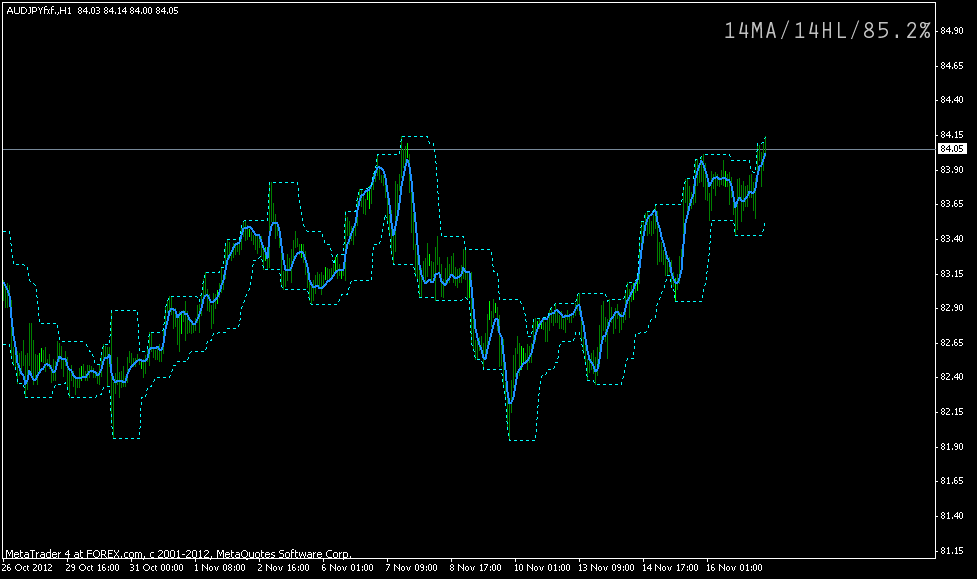This screenshot has height=579, width=977.
Task: Click the 83.40 price scale label
Action: point(951,239)
